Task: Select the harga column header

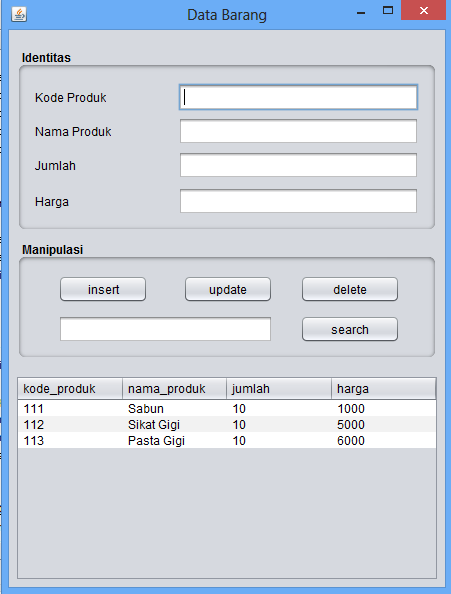Action: coord(384,389)
